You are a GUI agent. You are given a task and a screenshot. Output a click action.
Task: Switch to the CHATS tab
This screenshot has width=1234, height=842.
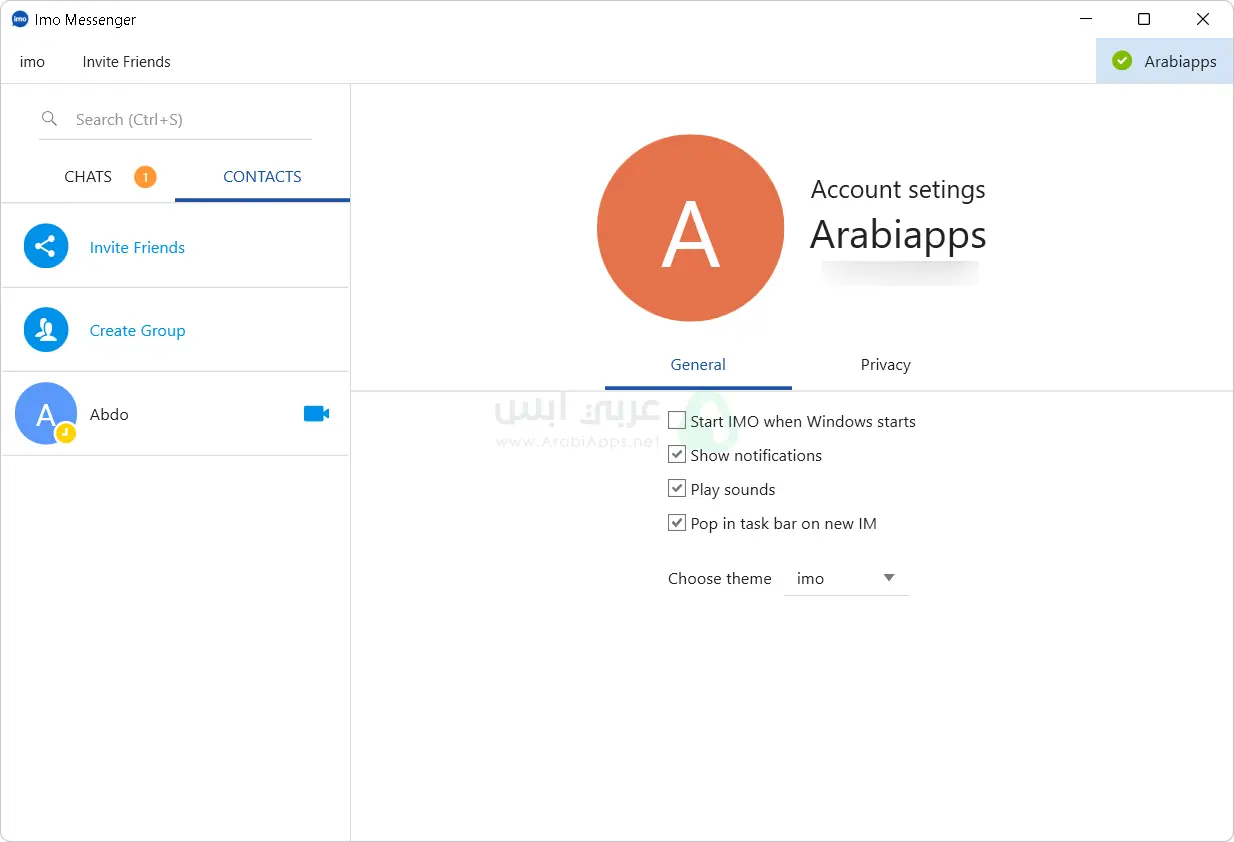(x=88, y=177)
